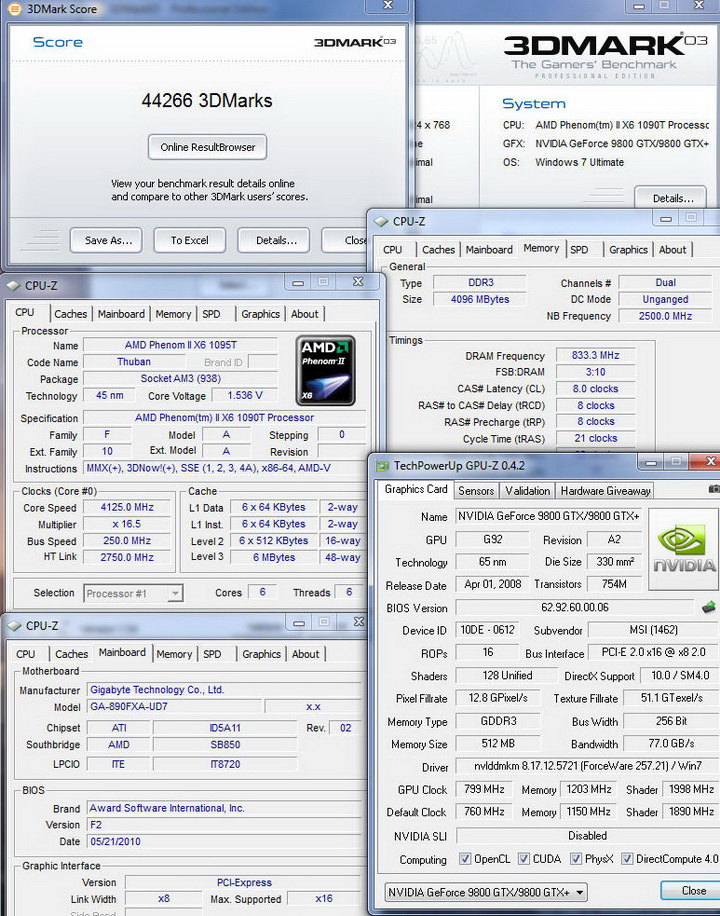Open the Processor #1 selection dropdown
The image size is (720, 916).
[x=133, y=594]
